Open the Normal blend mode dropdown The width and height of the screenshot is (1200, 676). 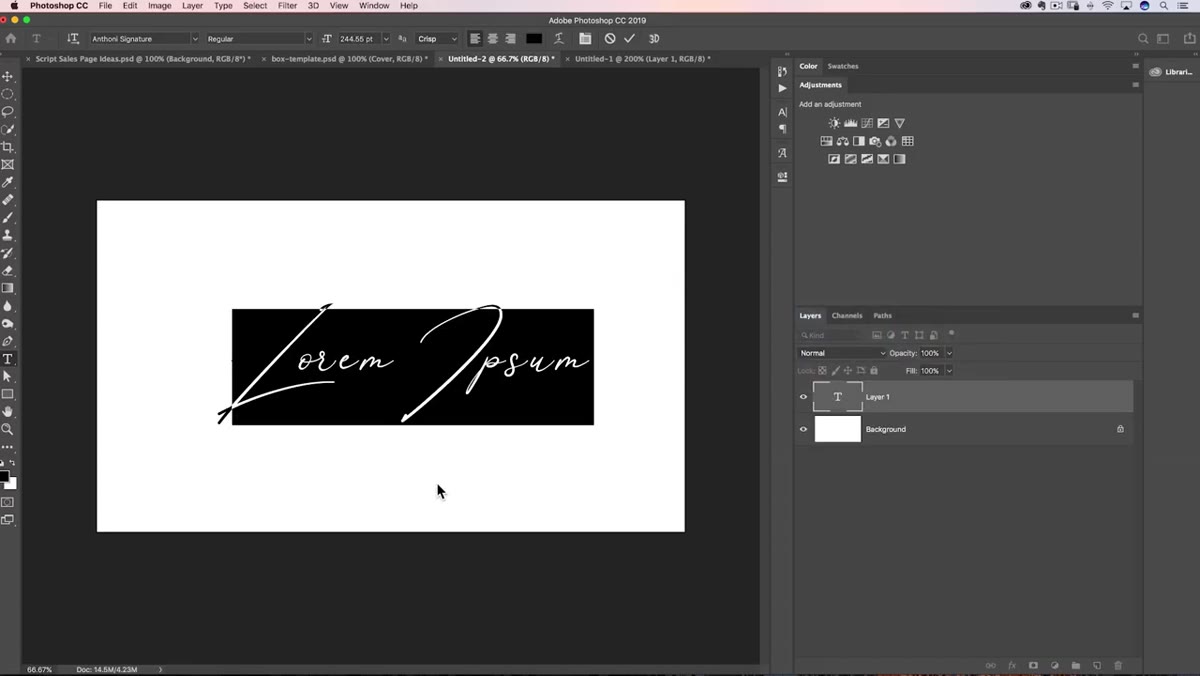(x=842, y=353)
